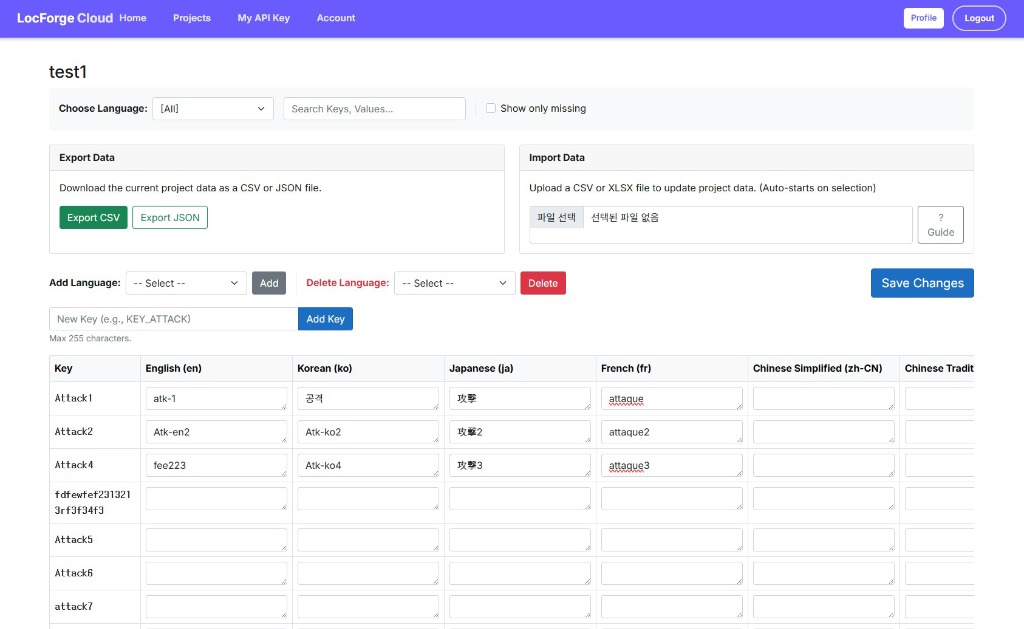Export project data as JSON
The width and height of the screenshot is (1024, 629).
tap(169, 217)
